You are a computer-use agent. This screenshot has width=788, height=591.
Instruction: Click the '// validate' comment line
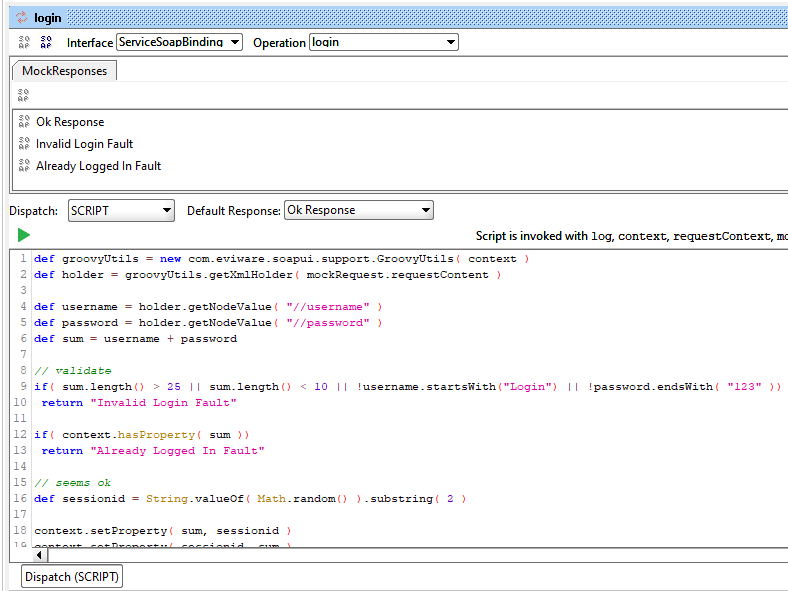click(x=73, y=371)
